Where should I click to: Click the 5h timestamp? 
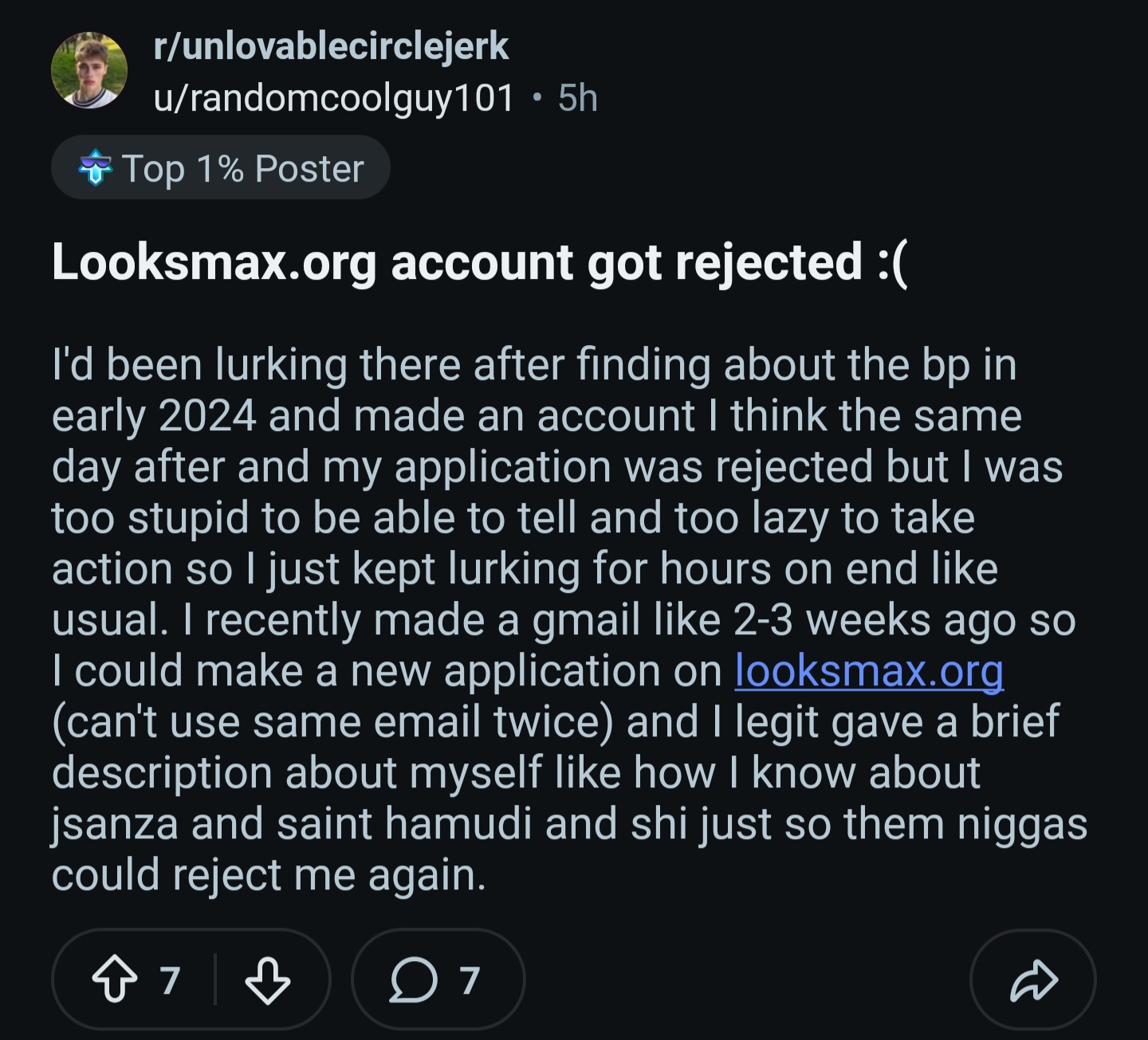point(577,98)
